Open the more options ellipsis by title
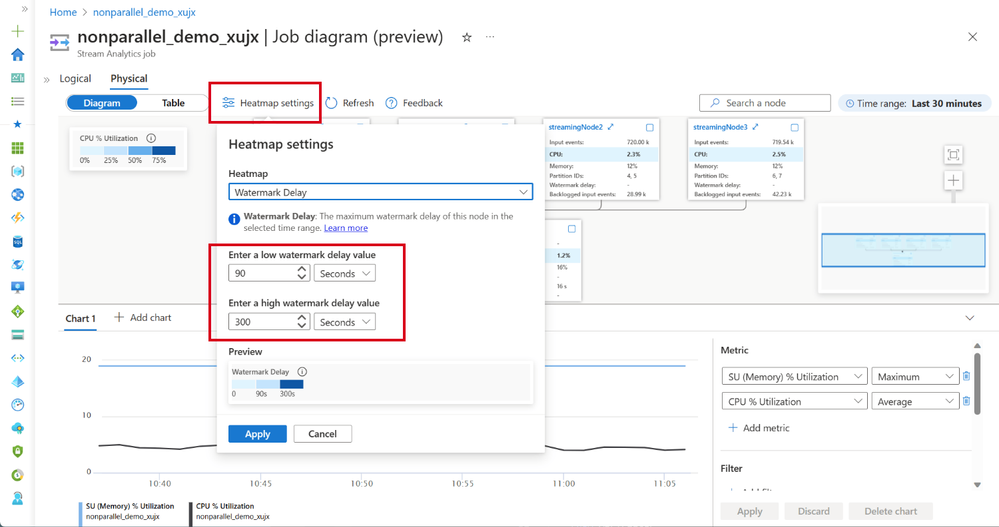Image resolution: width=999 pixels, height=527 pixels. (x=489, y=37)
